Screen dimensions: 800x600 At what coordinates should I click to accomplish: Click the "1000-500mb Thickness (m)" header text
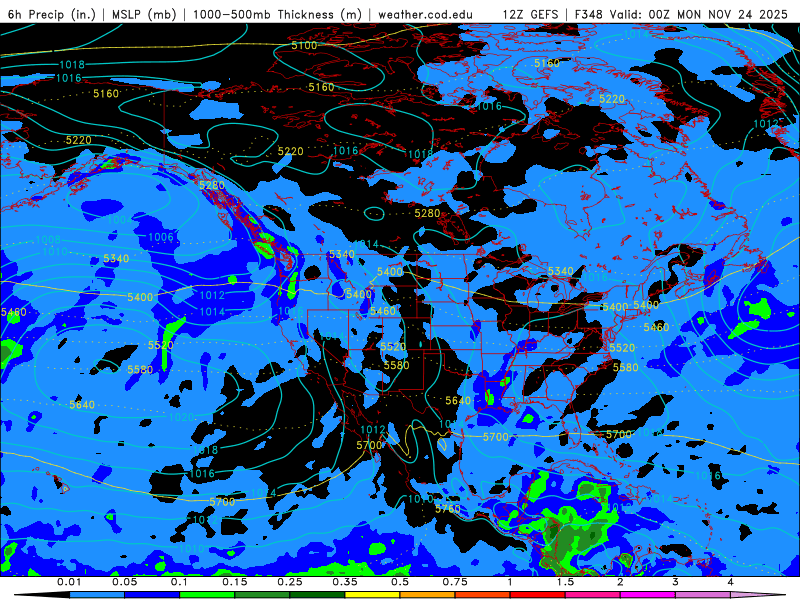pos(277,14)
